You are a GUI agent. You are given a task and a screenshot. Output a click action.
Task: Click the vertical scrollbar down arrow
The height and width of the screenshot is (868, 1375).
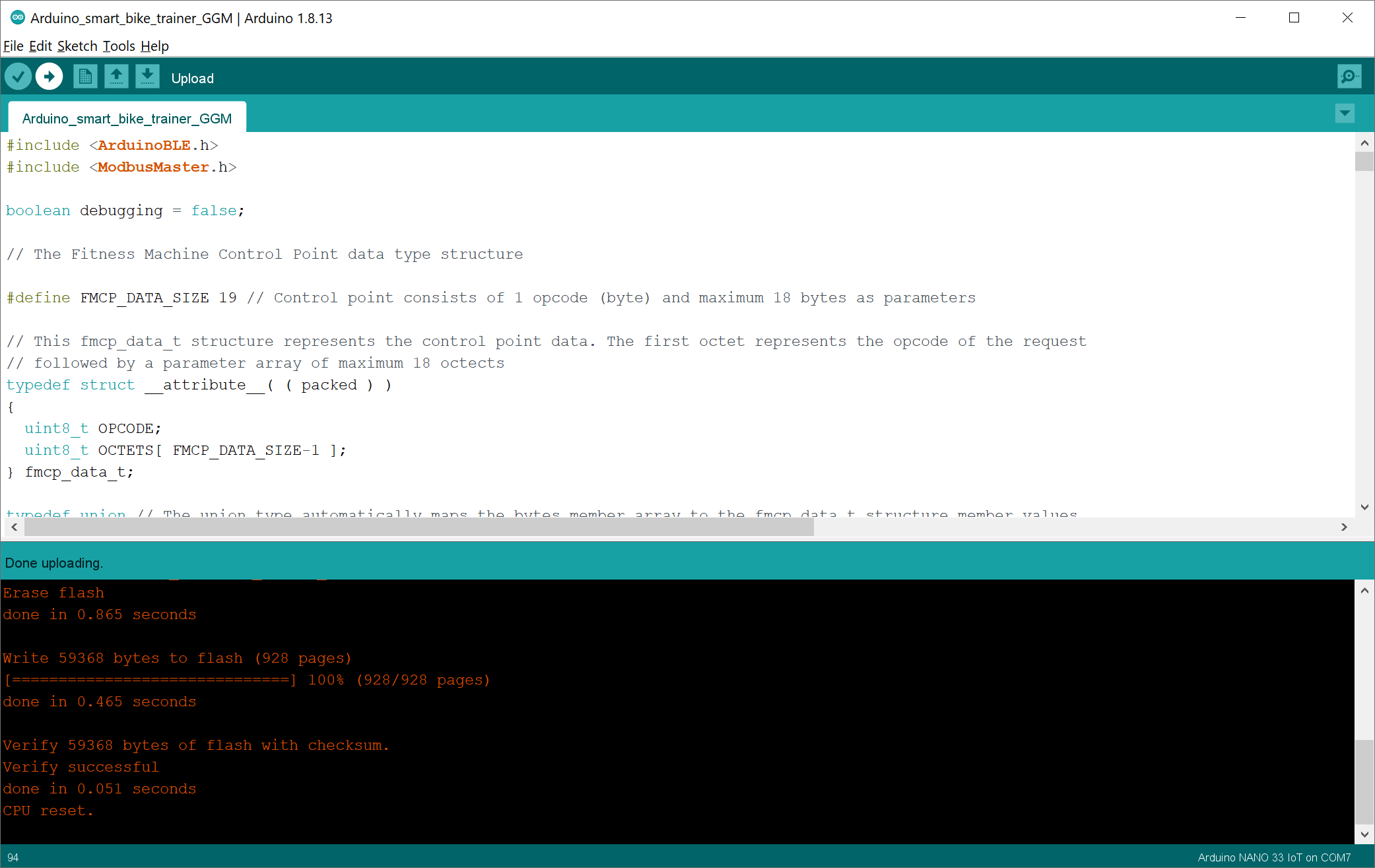tap(1364, 507)
